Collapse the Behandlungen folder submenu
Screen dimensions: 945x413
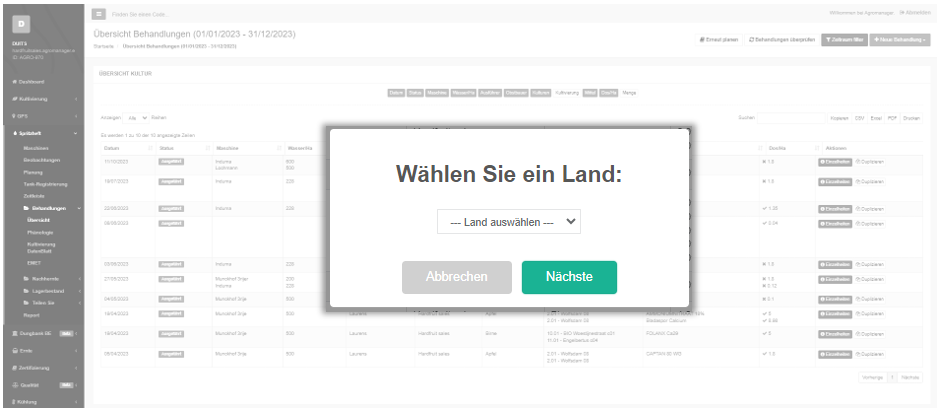click(51, 209)
